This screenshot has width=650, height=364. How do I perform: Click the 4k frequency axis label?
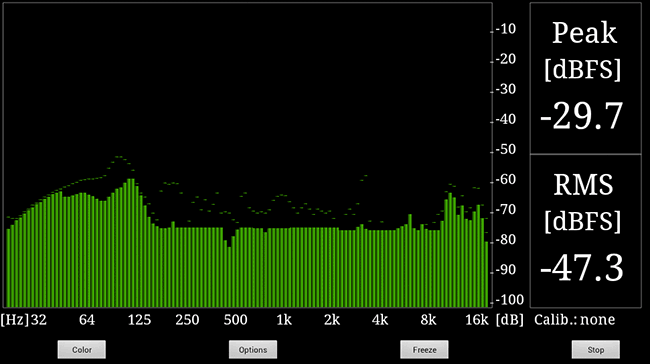[x=380, y=320]
